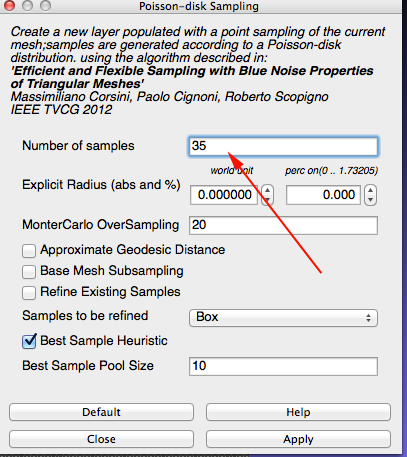Increase the percentage radius with up stepper arrow
This screenshot has height=457, width=407.
point(370,190)
